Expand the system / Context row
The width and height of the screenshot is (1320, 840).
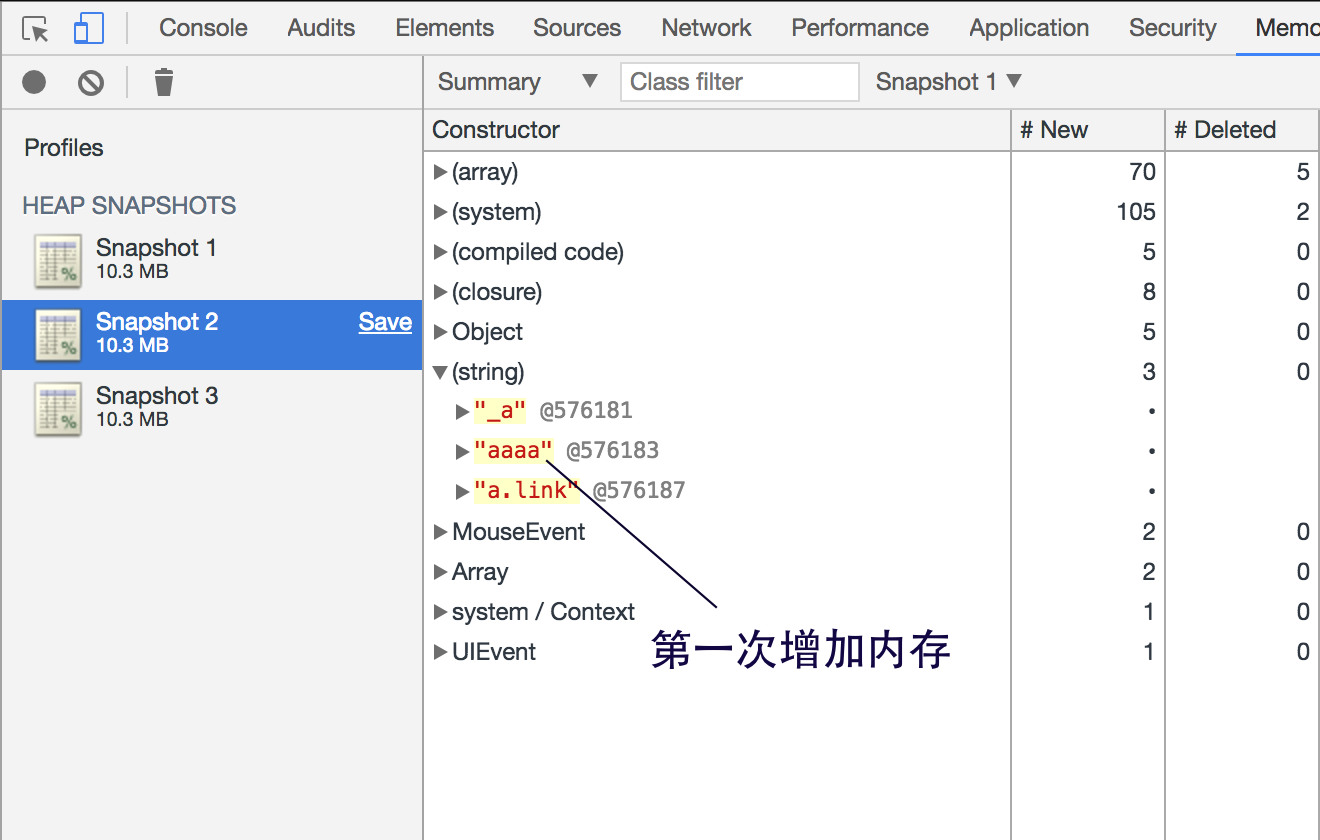click(440, 612)
